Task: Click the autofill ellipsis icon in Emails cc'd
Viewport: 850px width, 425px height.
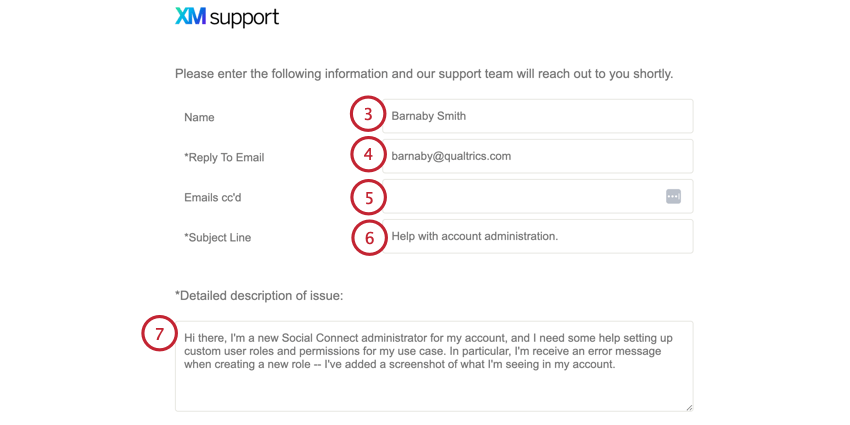Action: 673,196
